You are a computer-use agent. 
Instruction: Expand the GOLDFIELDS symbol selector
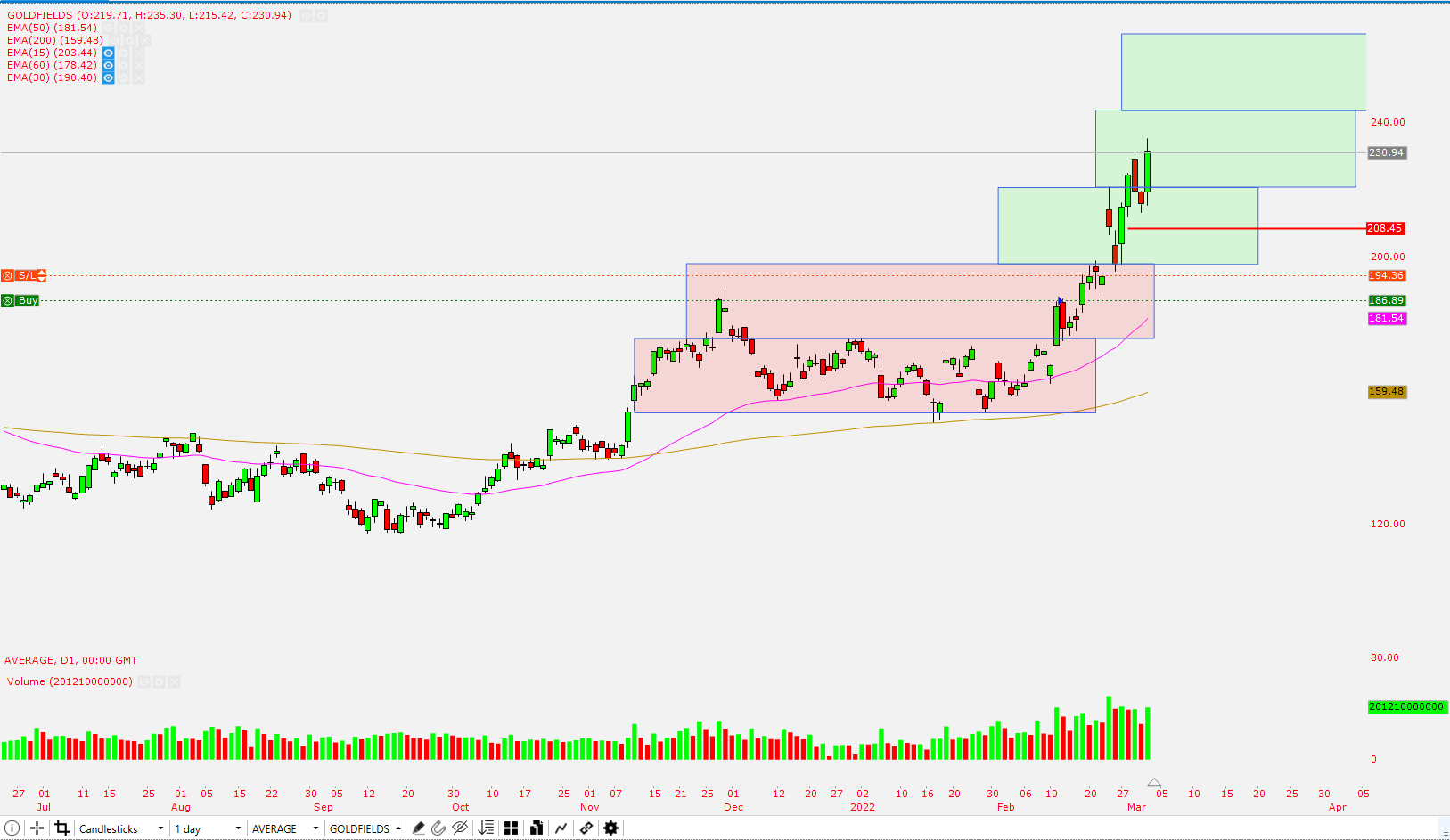[365, 828]
